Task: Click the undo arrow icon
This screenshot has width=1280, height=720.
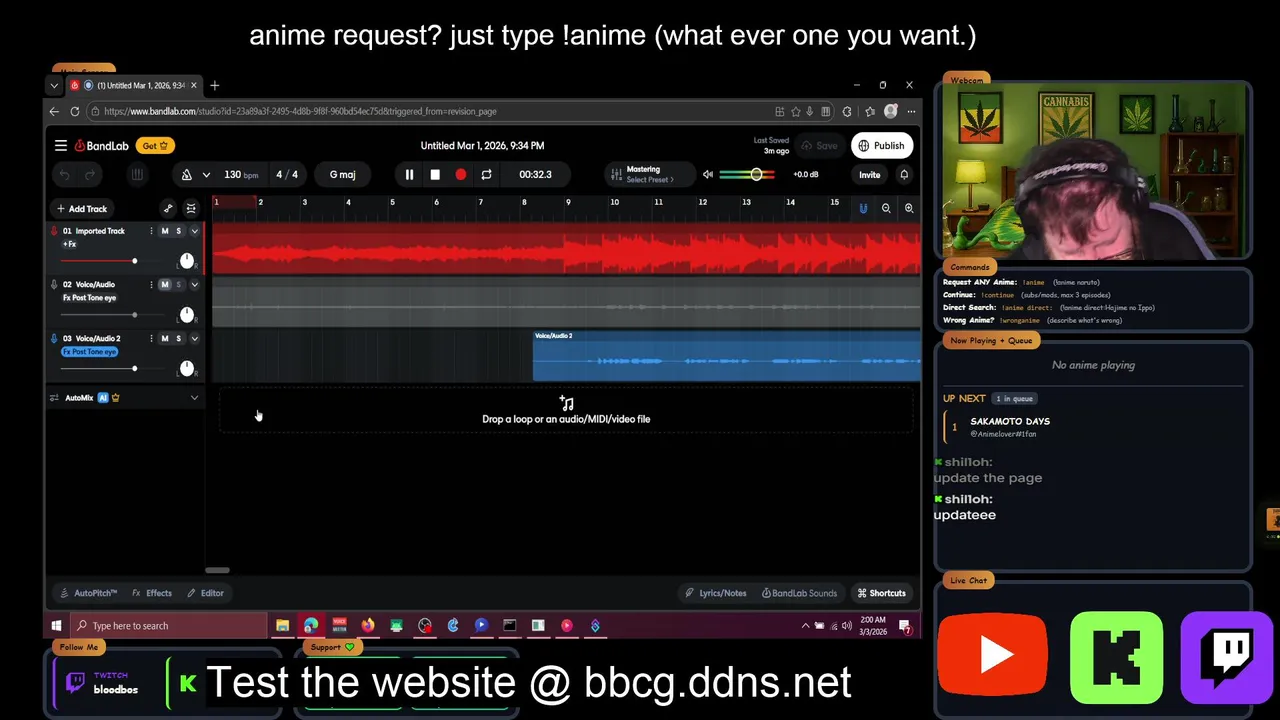Action: pos(64,175)
